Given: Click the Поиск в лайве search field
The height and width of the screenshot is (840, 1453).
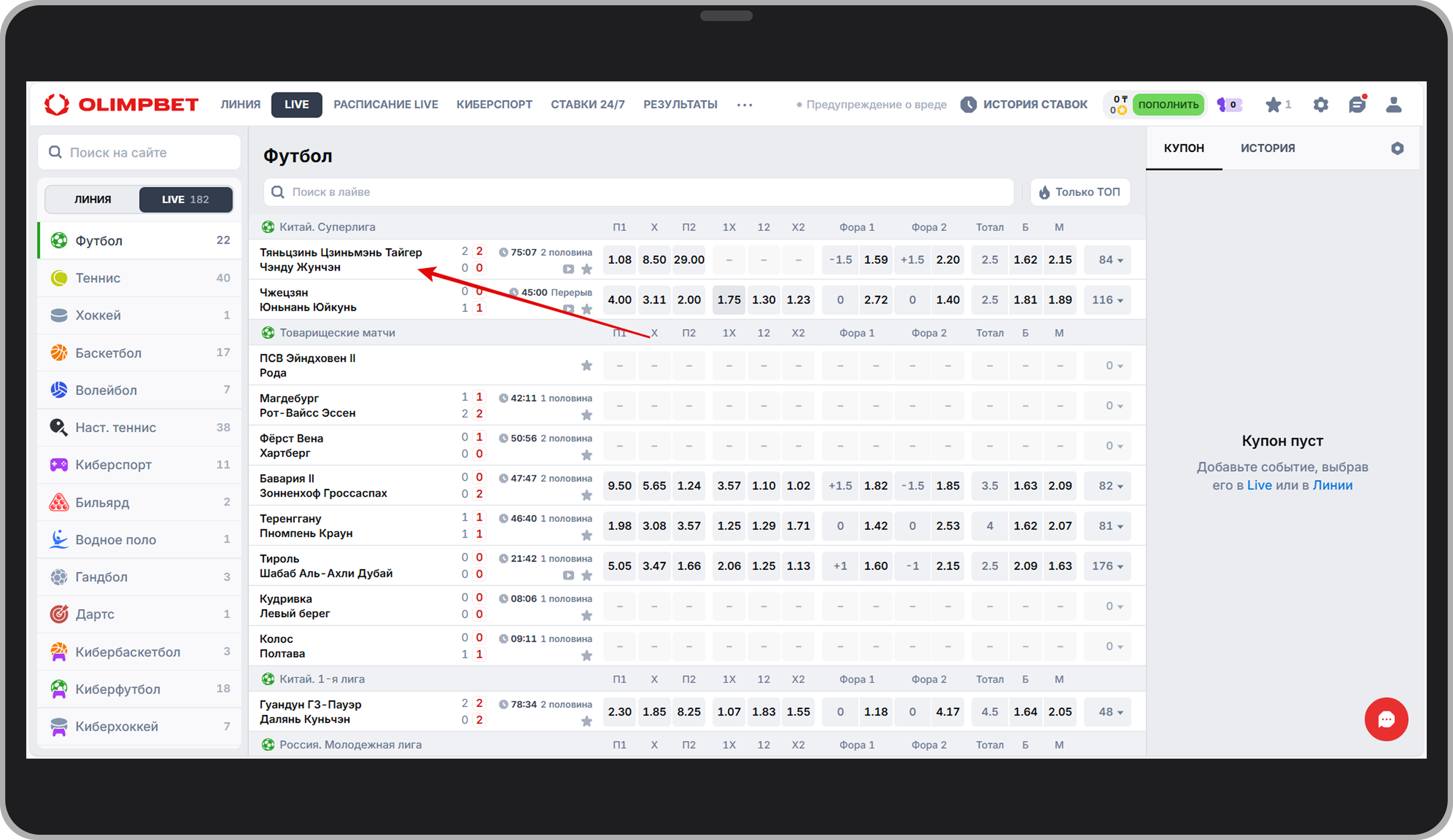Looking at the screenshot, I should click(638, 192).
